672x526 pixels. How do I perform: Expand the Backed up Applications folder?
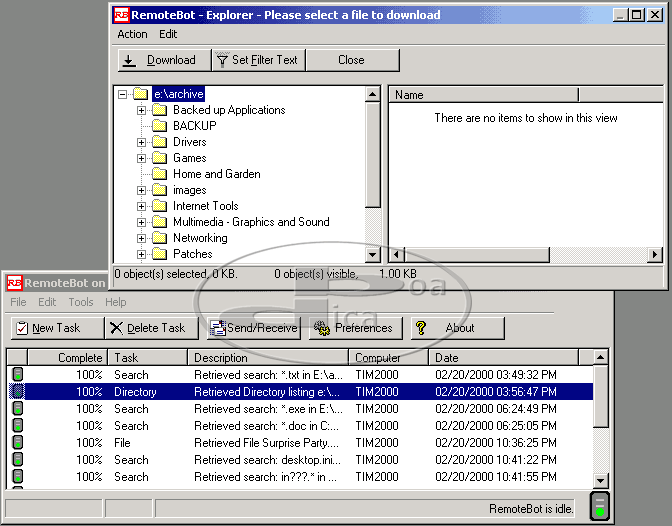point(142,110)
